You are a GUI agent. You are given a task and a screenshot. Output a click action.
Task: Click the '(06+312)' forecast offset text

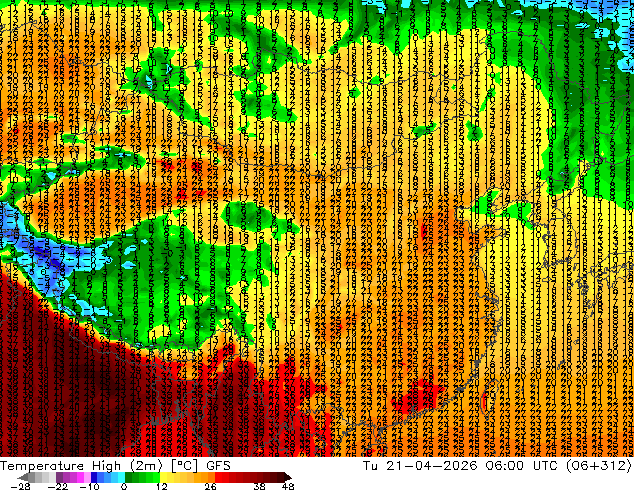point(600,466)
